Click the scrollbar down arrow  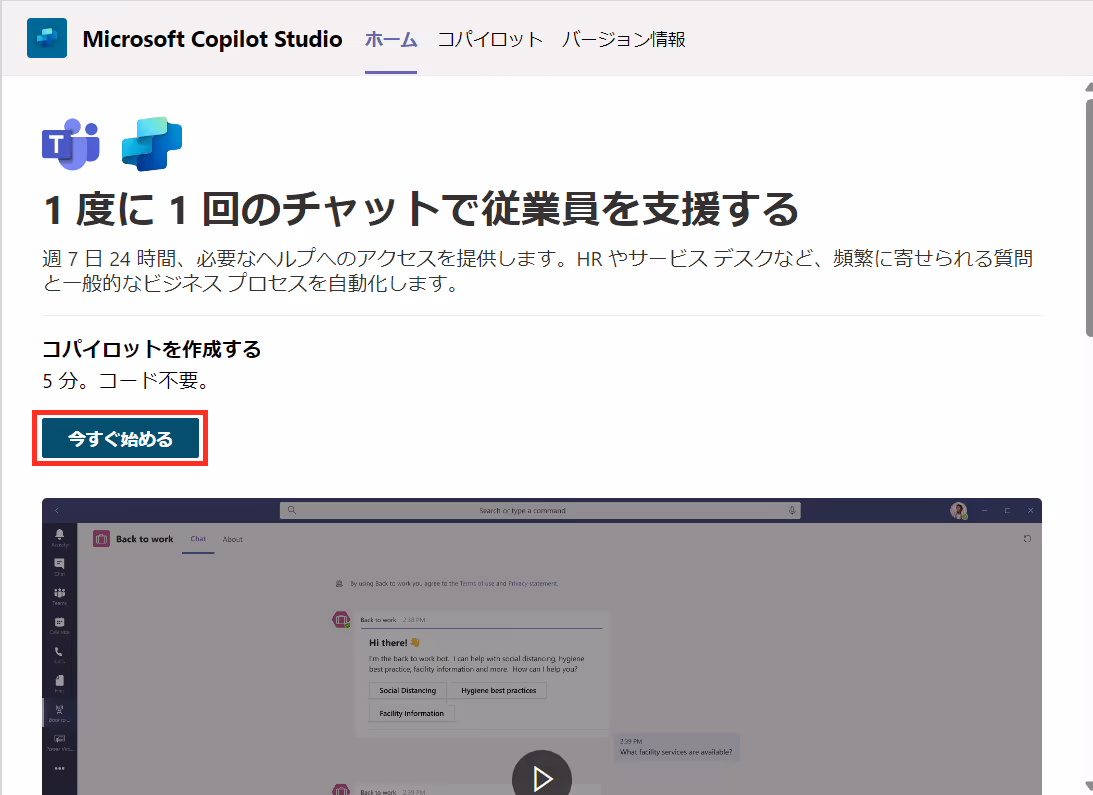1089,787
